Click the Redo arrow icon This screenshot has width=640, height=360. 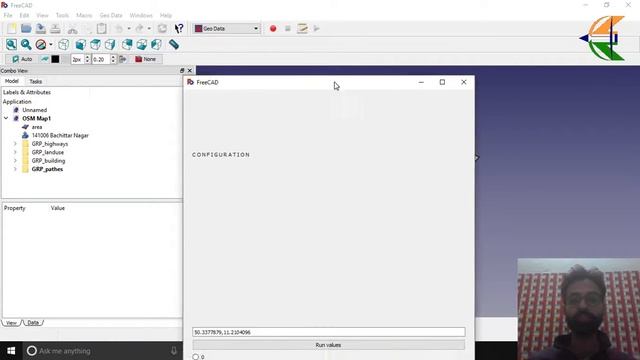pos(139,28)
